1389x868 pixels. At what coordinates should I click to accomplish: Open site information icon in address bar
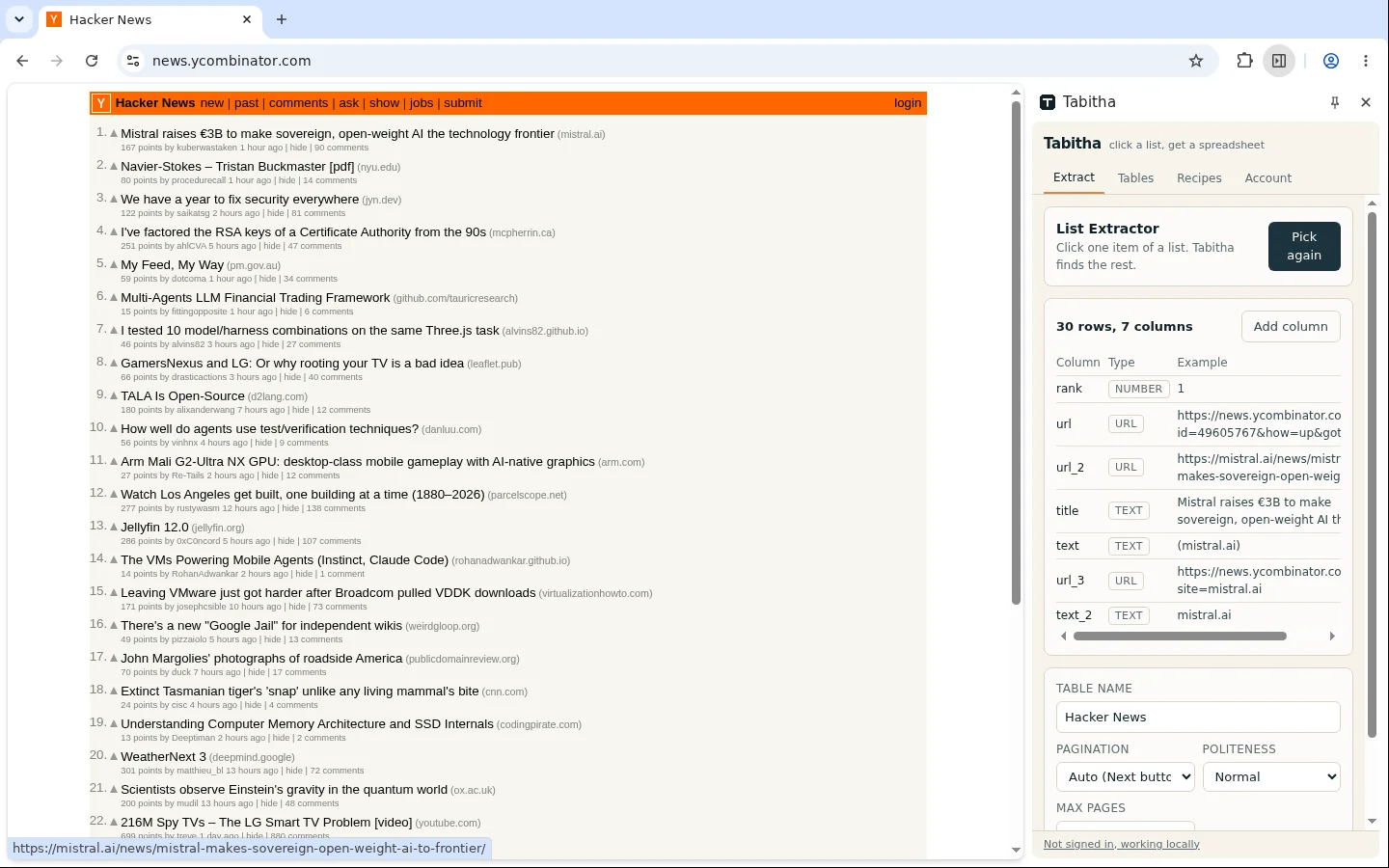133,61
